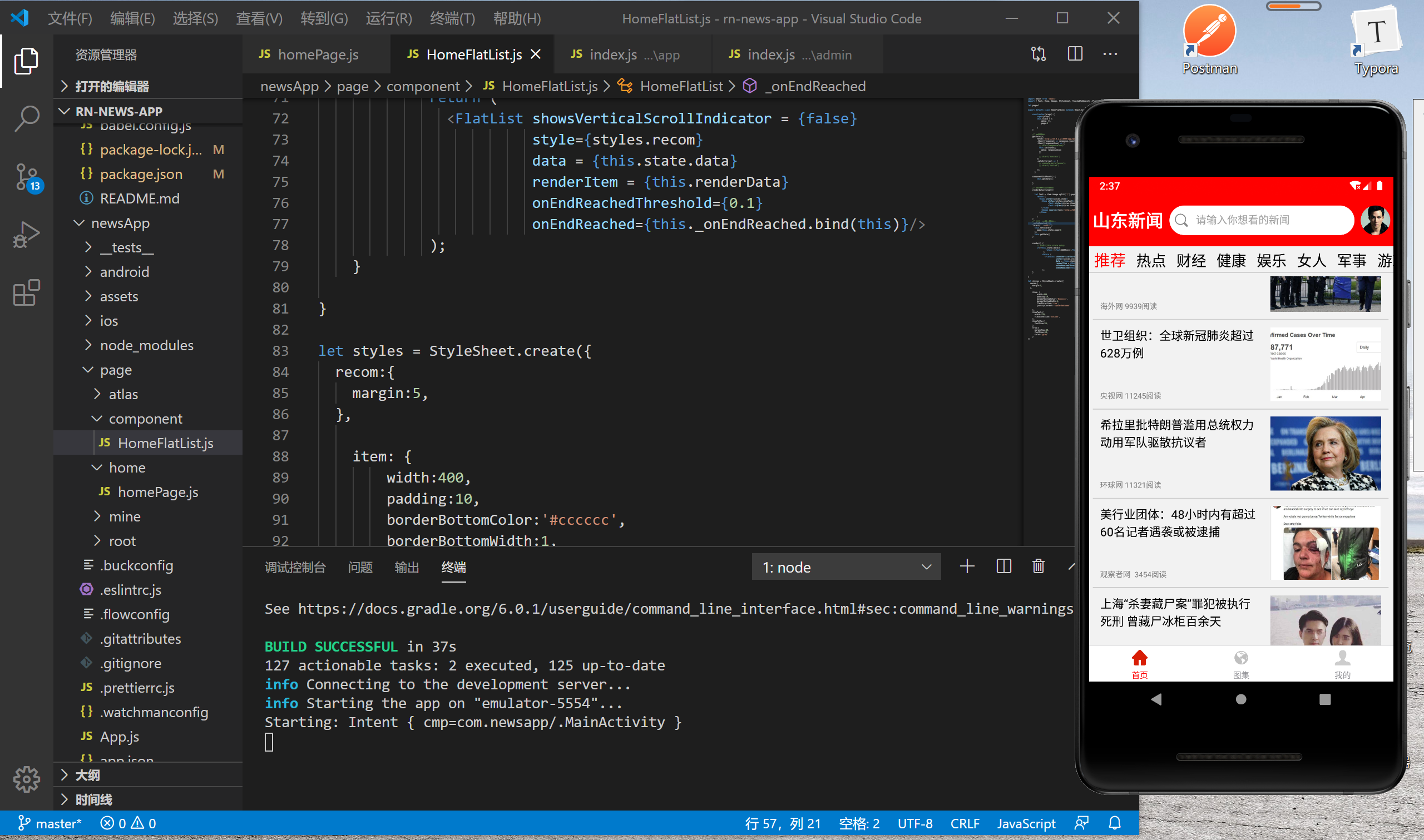Expand the android folder
This screenshot has height=840, width=1424.
coord(149,272)
